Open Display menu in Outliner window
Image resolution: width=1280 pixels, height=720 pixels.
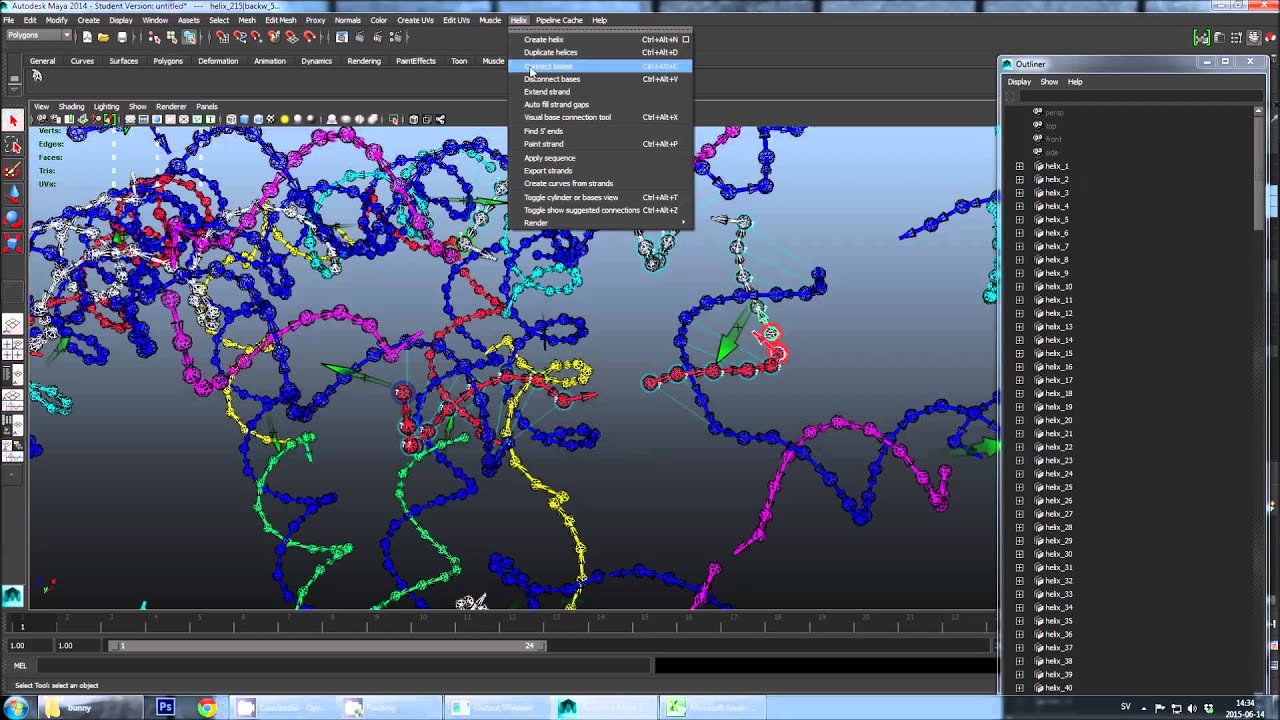pos(1019,82)
